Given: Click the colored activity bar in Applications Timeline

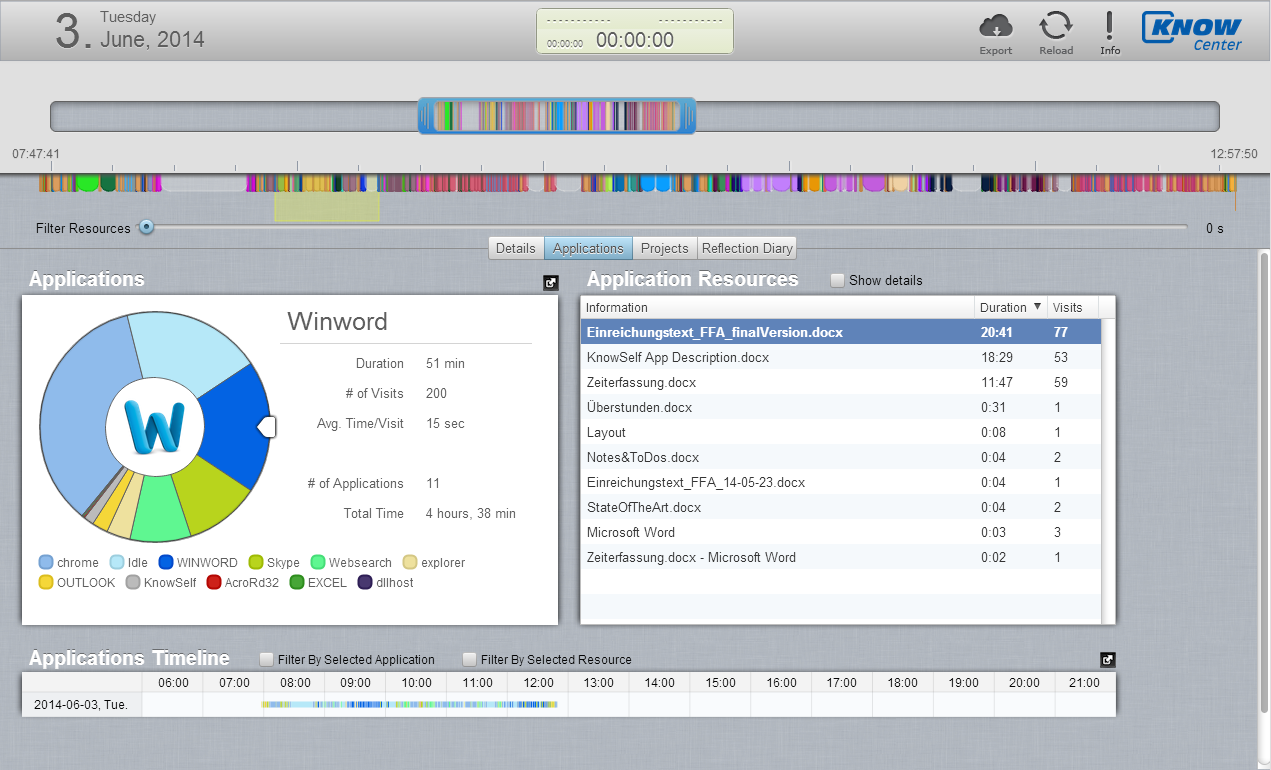Looking at the screenshot, I should point(410,704).
